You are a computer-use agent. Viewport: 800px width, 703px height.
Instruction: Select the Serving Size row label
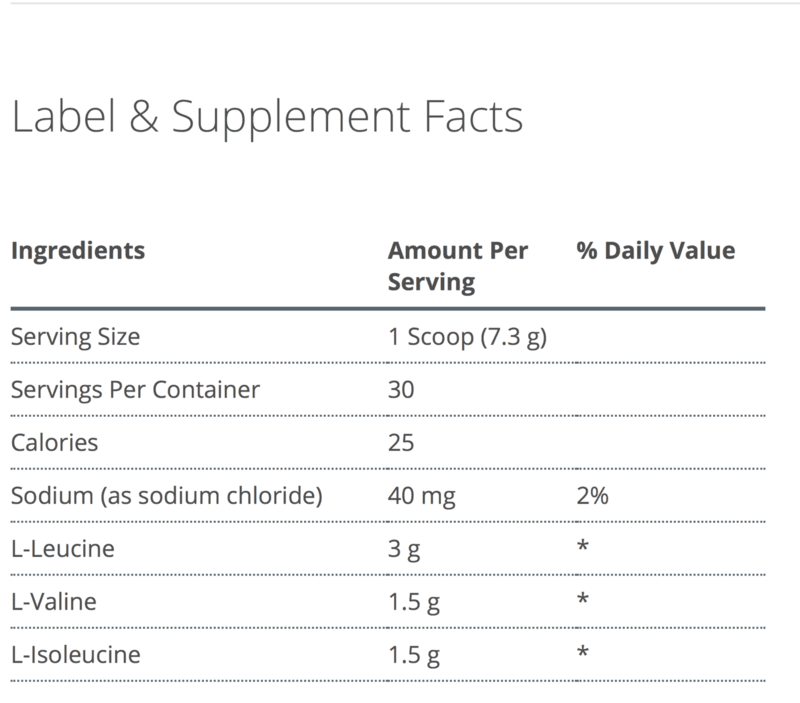coord(75,336)
